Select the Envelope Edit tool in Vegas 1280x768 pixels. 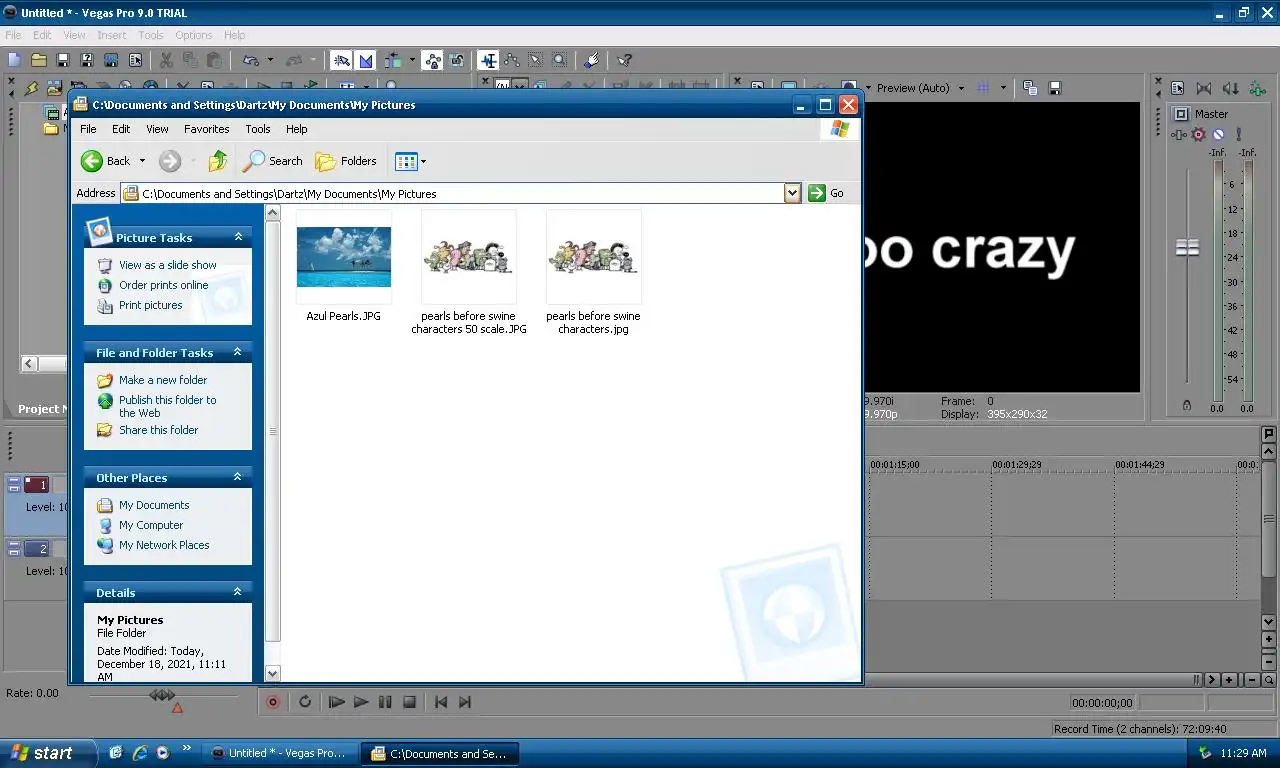[512, 60]
